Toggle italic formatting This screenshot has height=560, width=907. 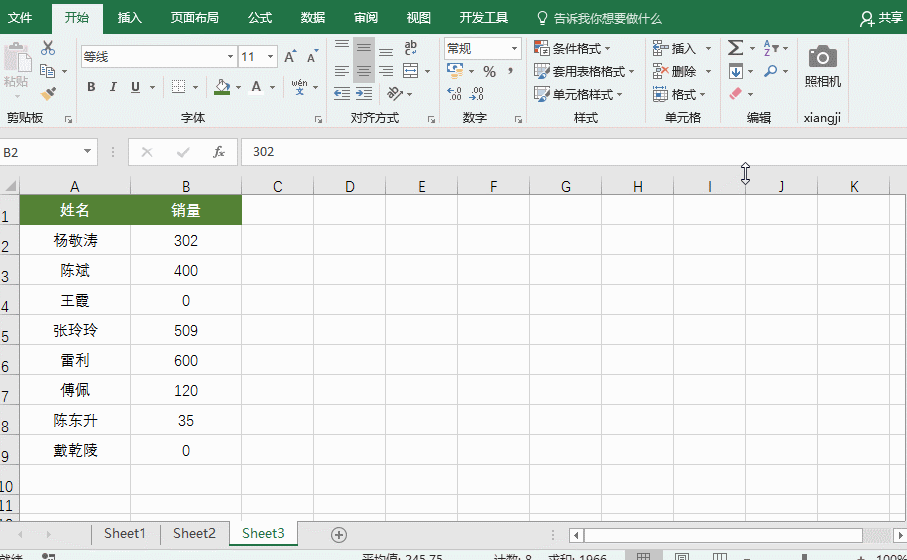click(113, 87)
